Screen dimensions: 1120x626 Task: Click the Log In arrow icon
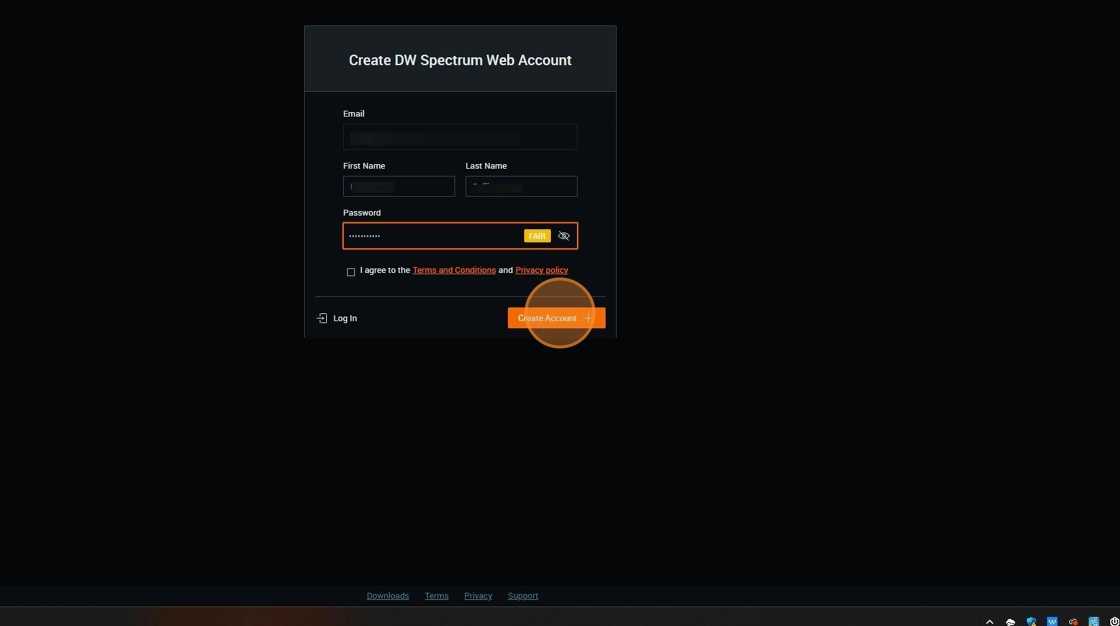pos(322,318)
